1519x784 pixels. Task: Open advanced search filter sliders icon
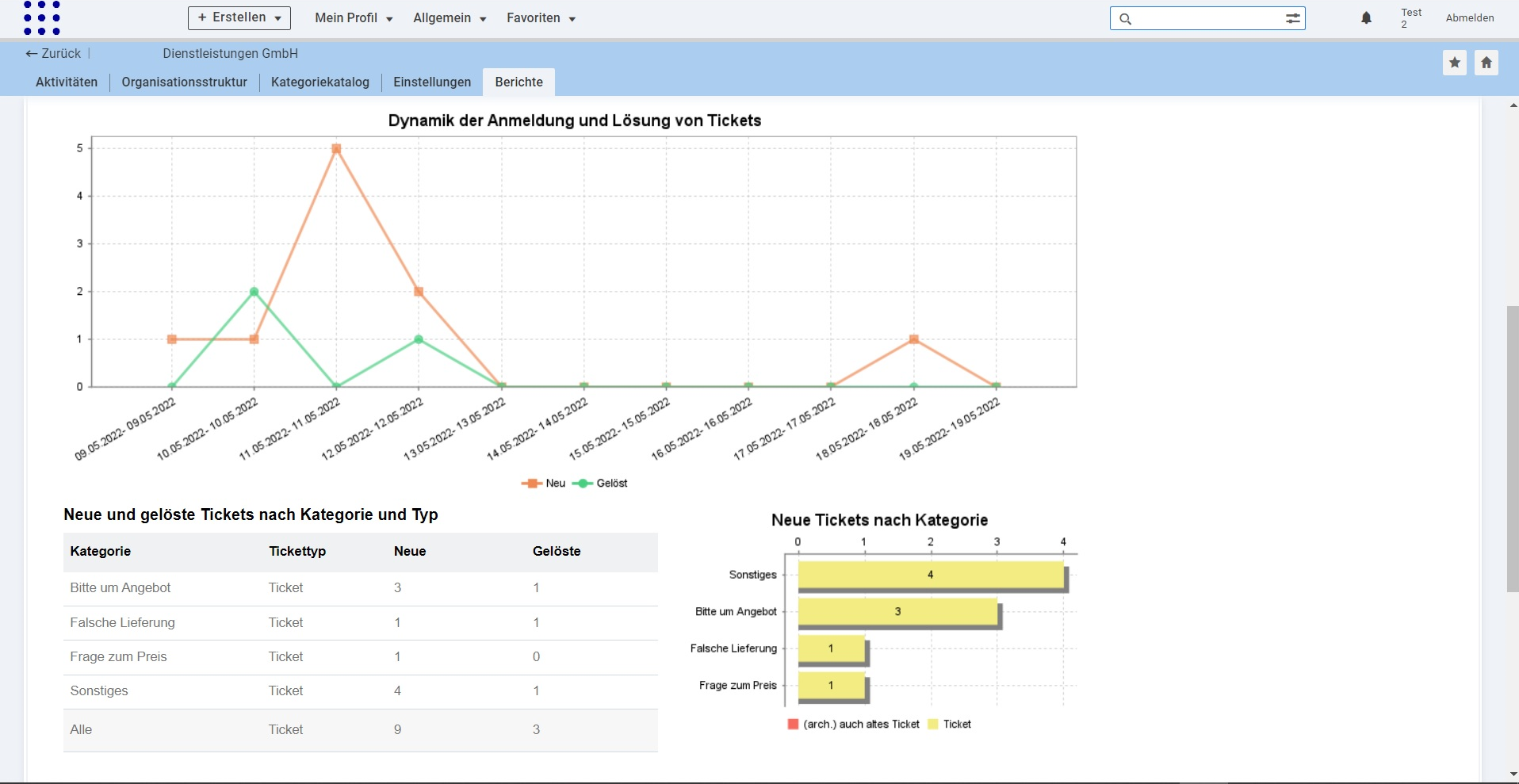[1293, 18]
